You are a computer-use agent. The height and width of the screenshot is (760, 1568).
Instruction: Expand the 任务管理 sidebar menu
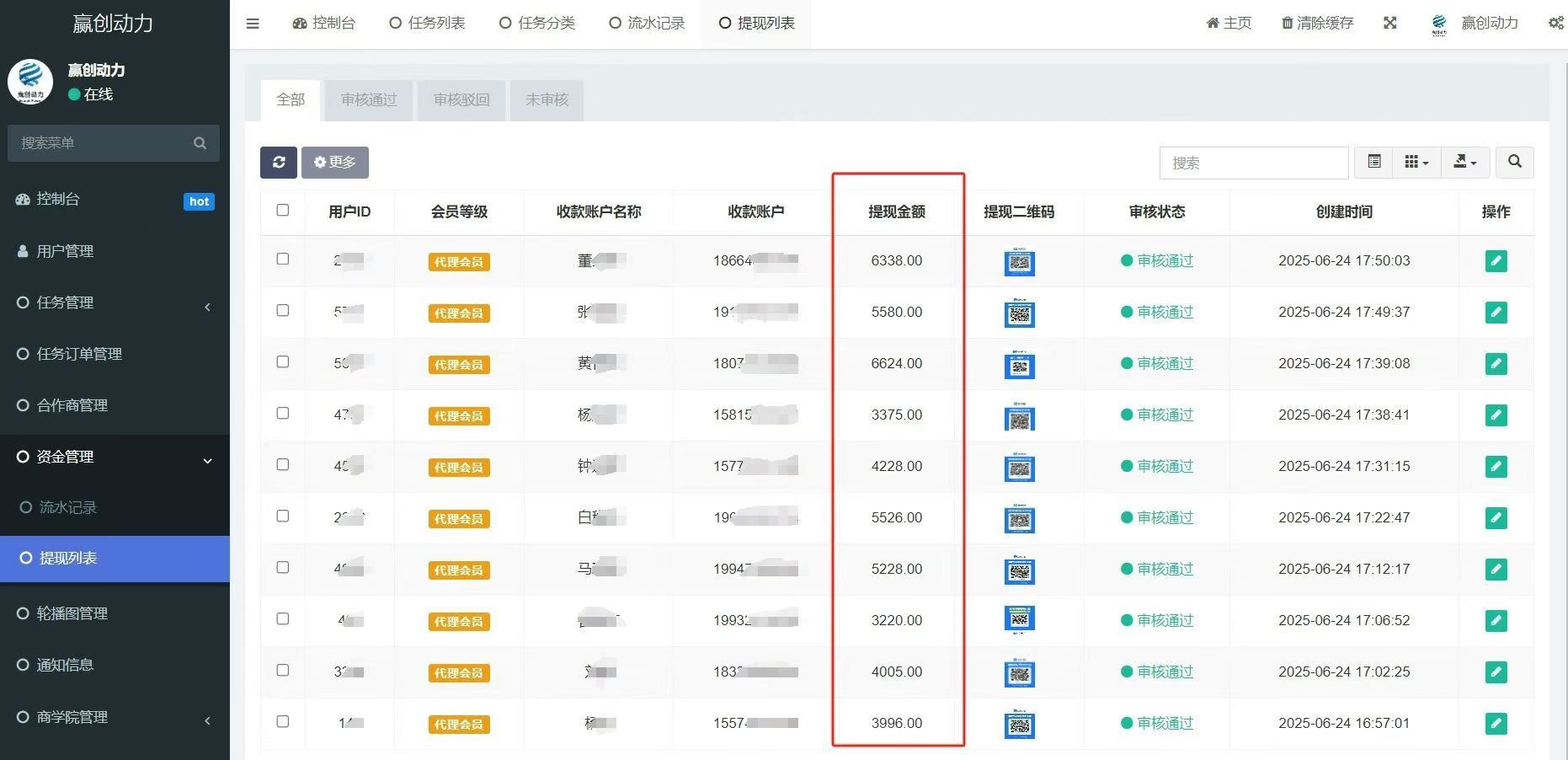115,302
